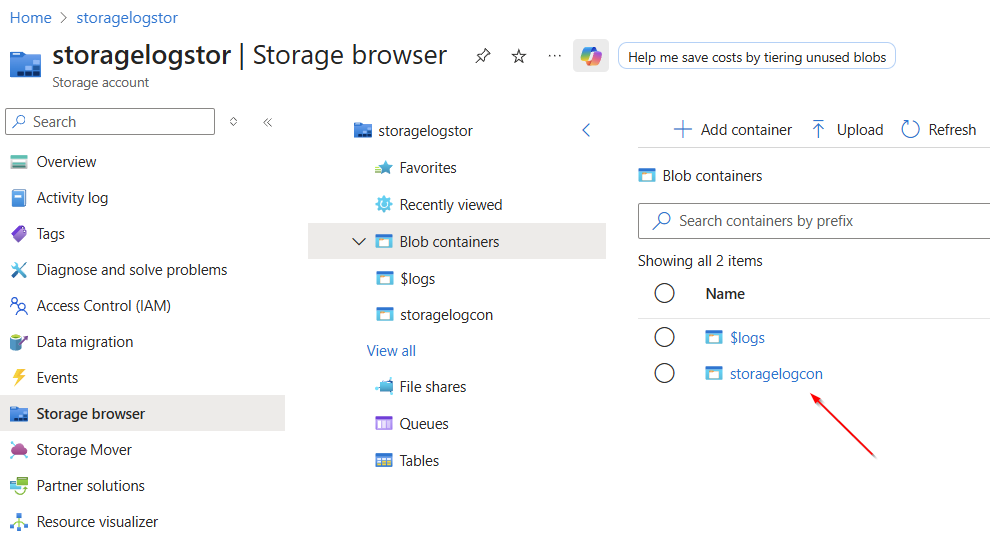Click the Refresh icon in toolbar
The width and height of the screenshot is (990, 534).
(x=910, y=129)
